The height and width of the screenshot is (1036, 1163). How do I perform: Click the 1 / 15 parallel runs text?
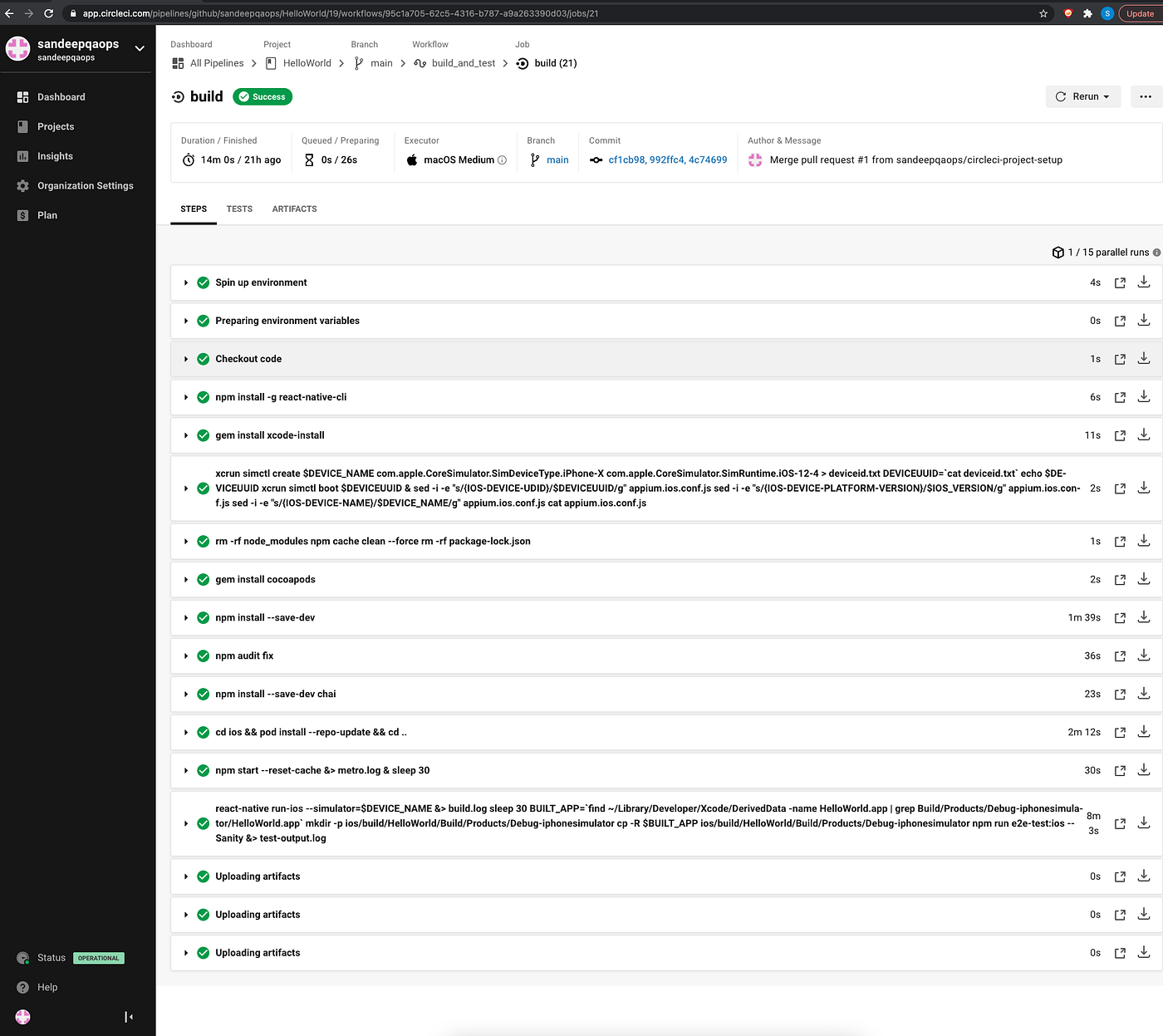pos(1108,253)
